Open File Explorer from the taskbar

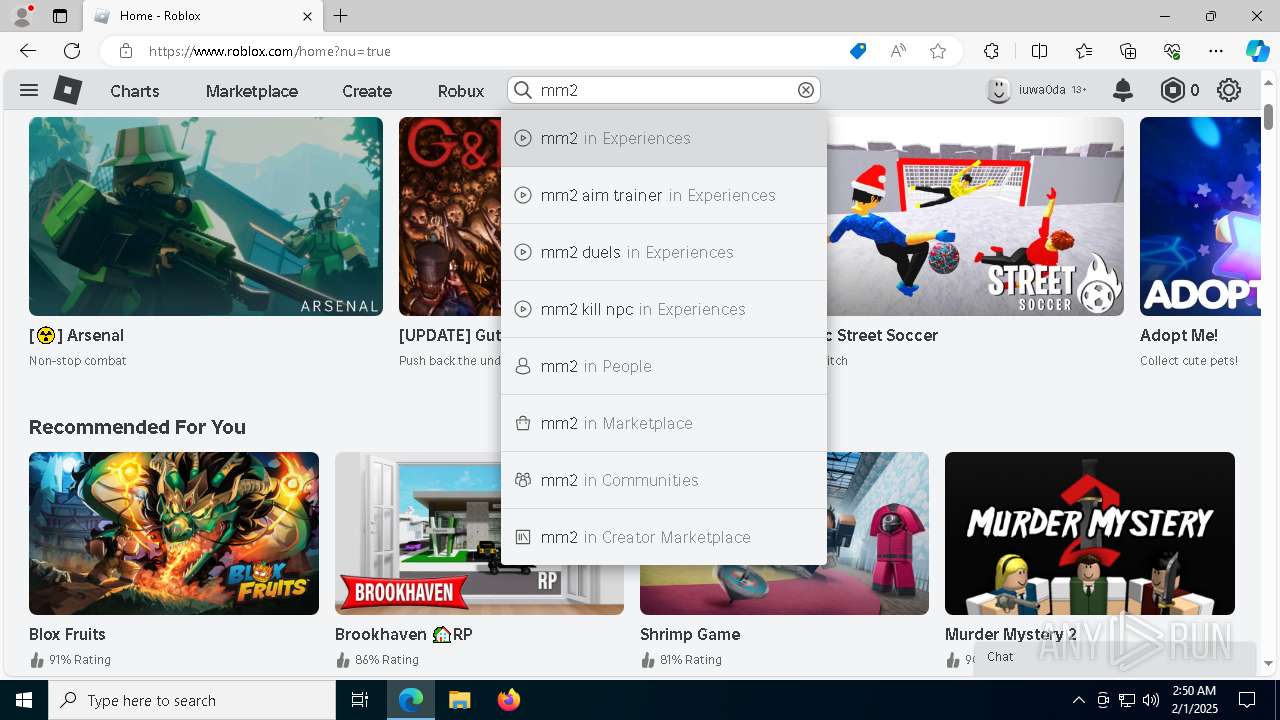point(459,700)
